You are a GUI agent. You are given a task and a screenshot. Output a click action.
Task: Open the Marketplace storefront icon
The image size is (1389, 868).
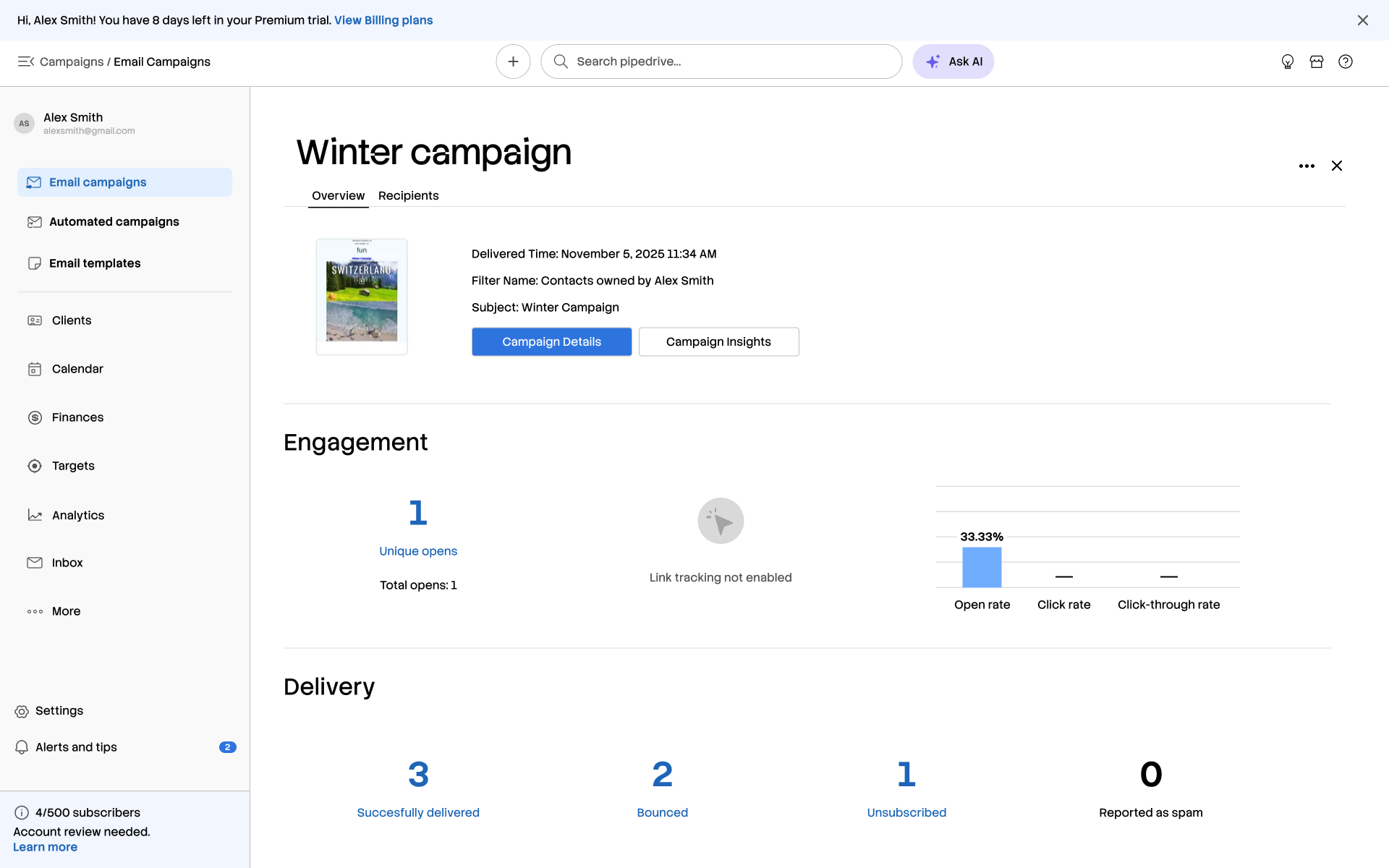1317,61
